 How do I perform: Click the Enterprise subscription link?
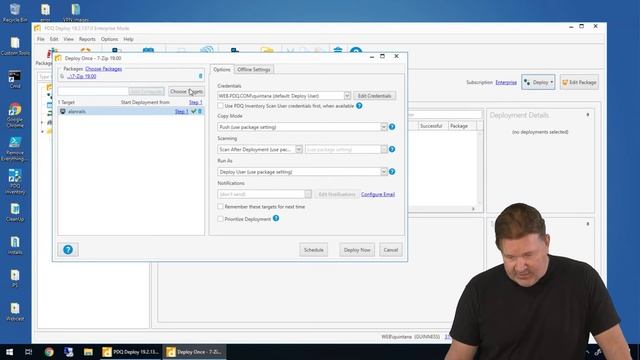[x=506, y=82]
